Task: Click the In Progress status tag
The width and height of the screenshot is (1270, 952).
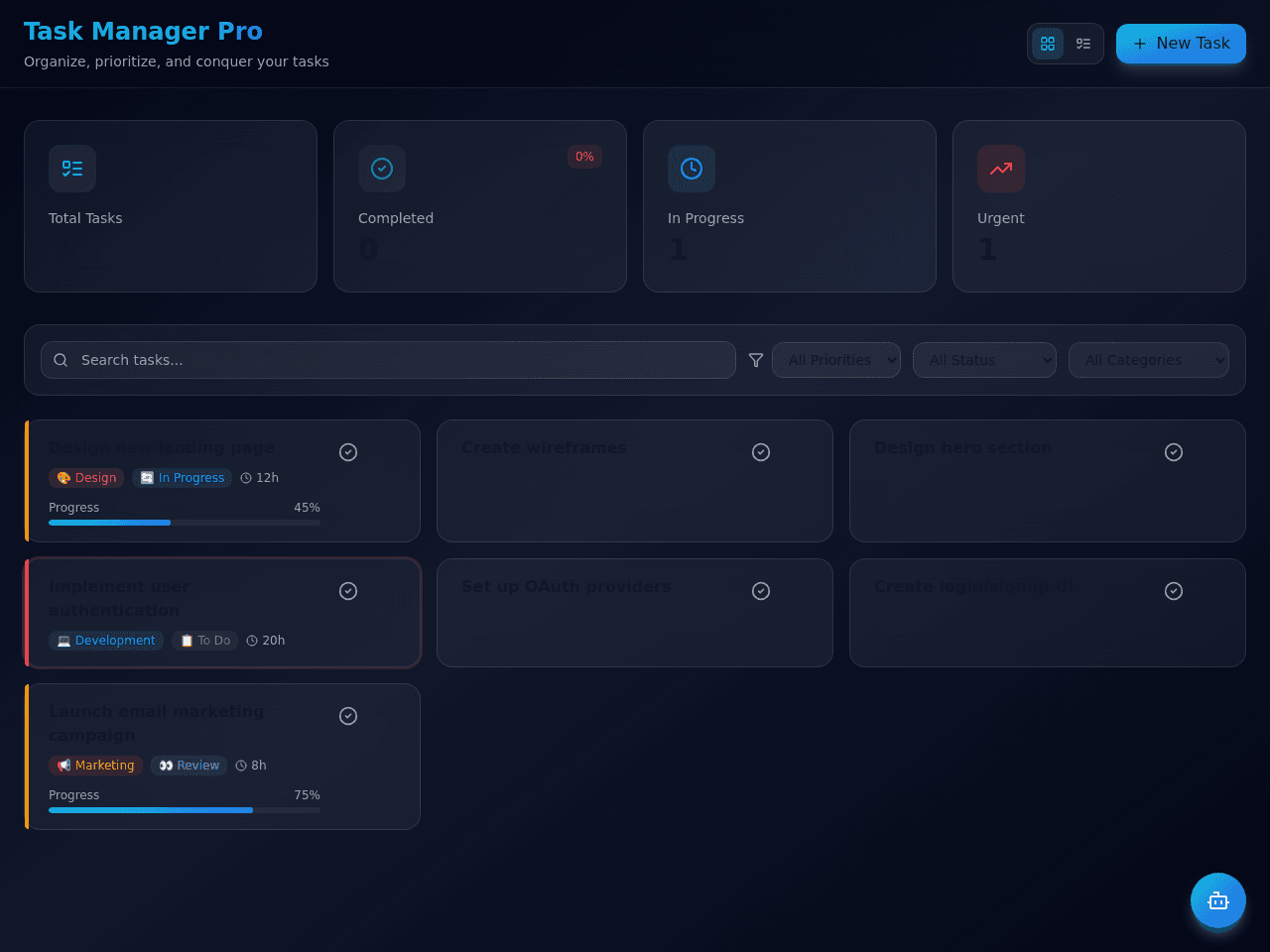Action: (182, 478)
